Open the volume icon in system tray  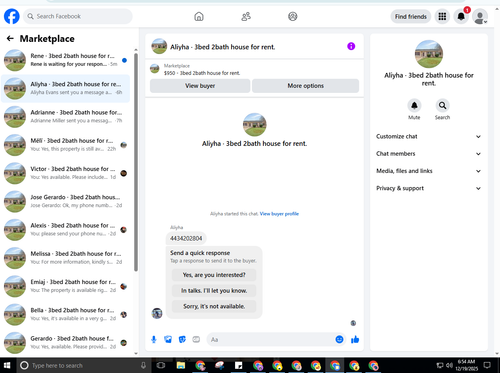click(x=449, y=365)
